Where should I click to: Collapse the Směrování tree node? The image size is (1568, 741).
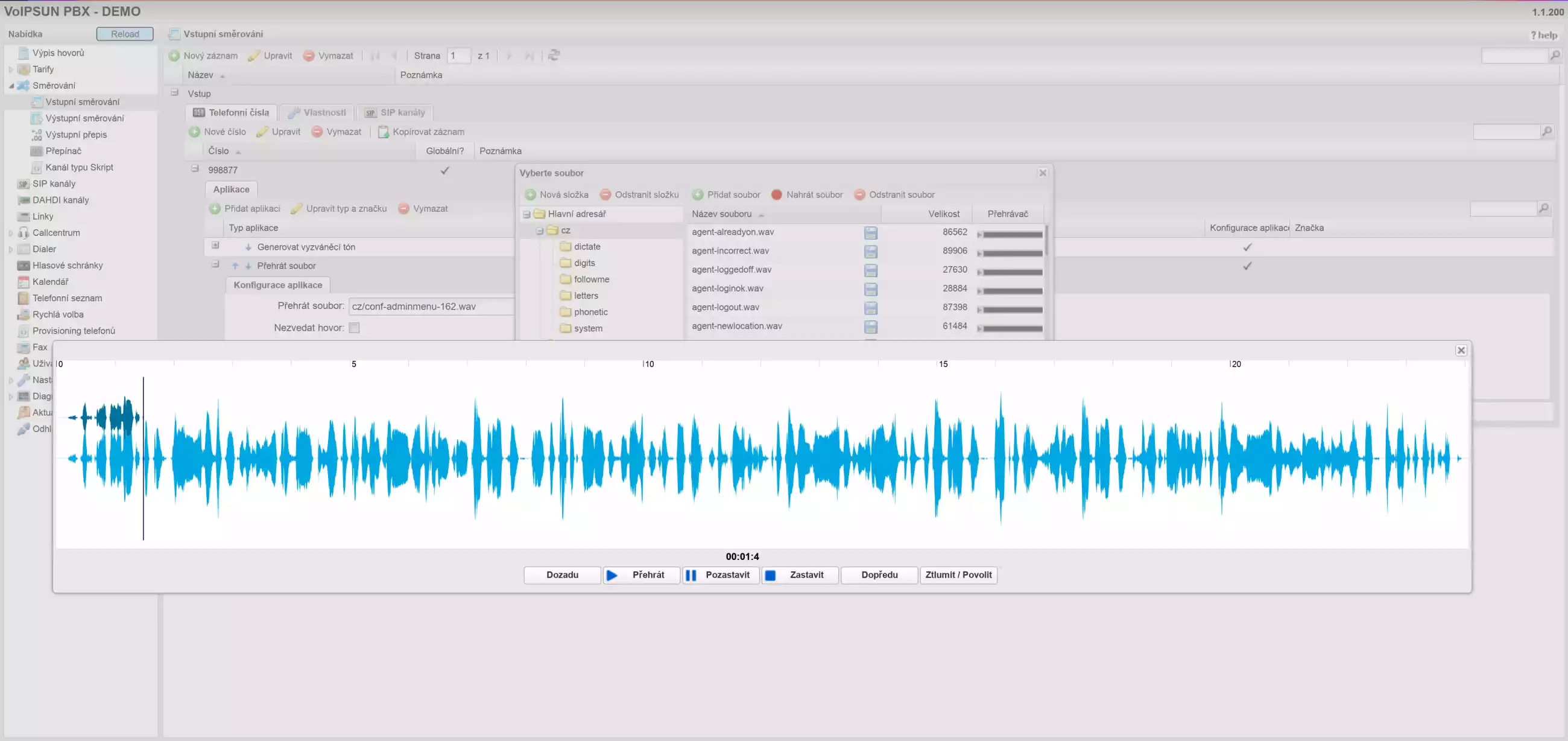click(x=11, y=86)
